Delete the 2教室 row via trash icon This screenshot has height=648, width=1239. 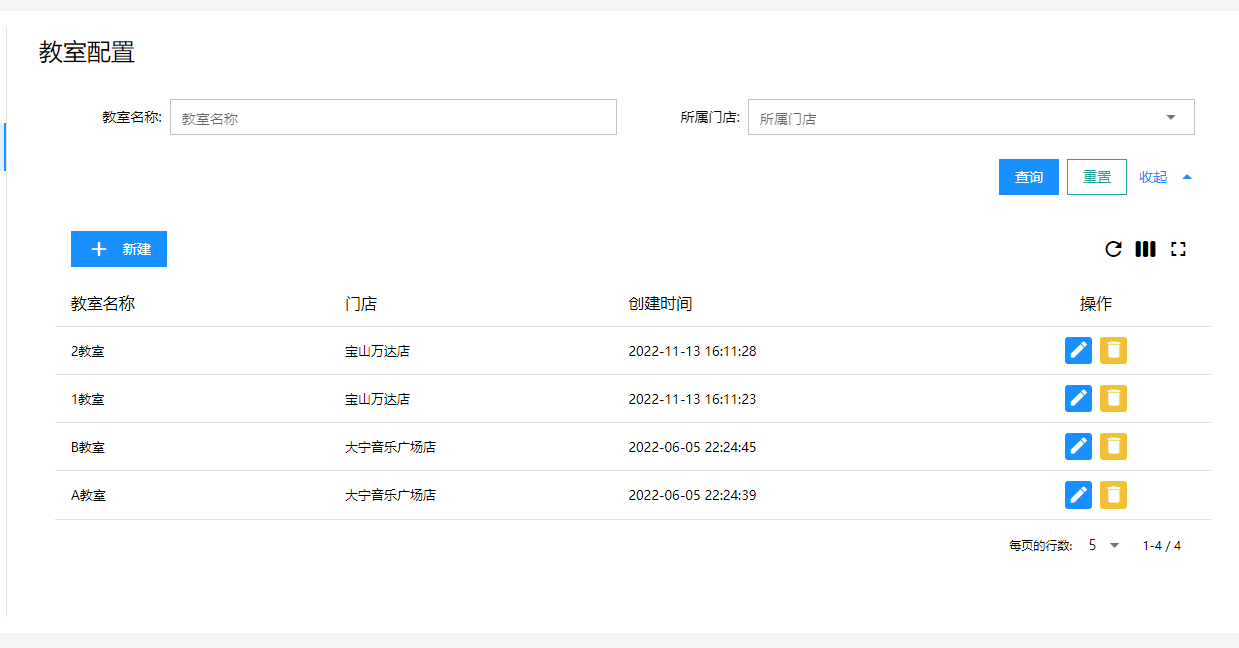[1113, 351]
